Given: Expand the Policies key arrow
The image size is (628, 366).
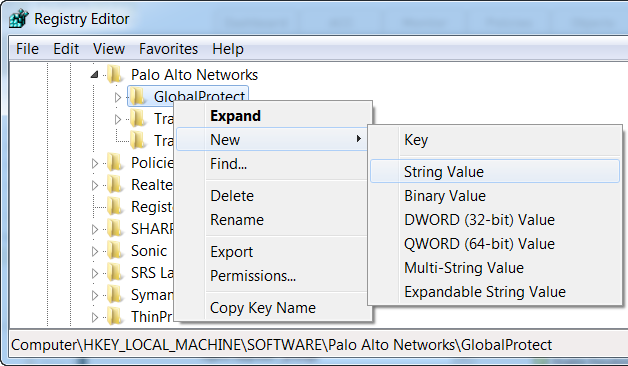Looking at the screenshot, I should [x=95, y=163].
